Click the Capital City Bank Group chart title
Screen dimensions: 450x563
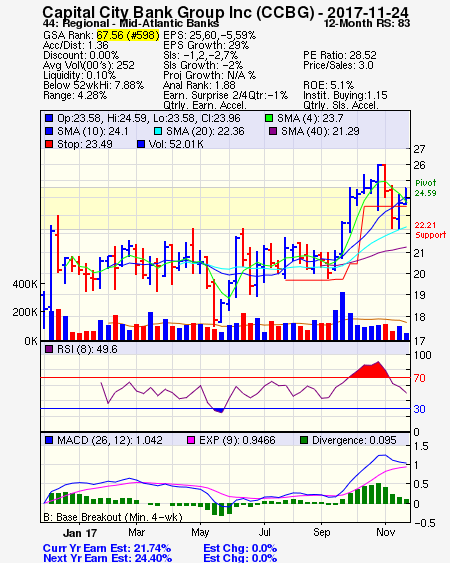(x=225, y=13)
